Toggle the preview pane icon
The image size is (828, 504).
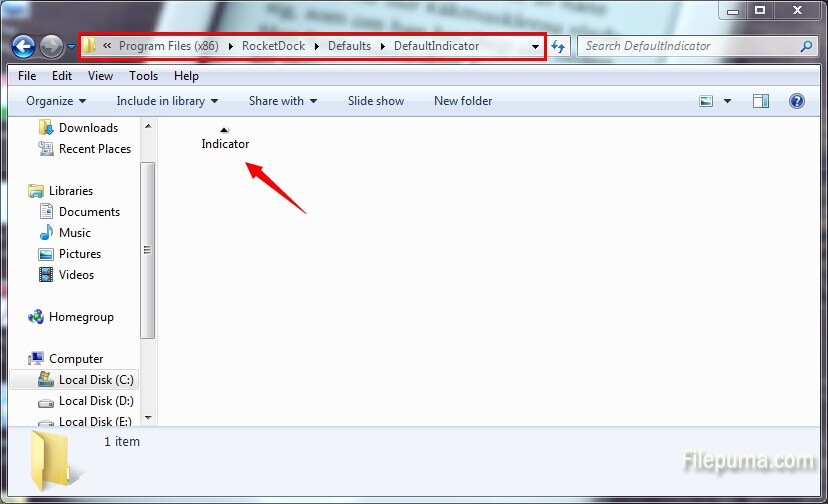click(761, 101)
